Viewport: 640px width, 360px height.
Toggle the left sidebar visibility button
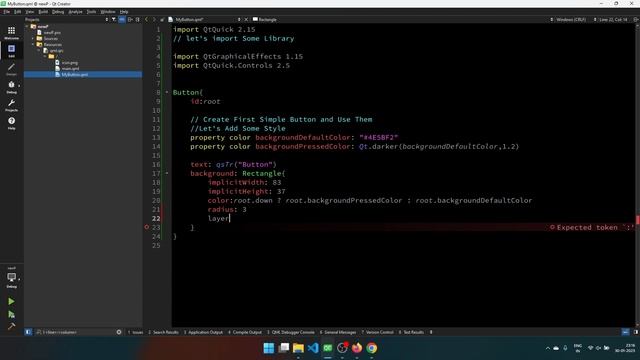click(28, 332)
